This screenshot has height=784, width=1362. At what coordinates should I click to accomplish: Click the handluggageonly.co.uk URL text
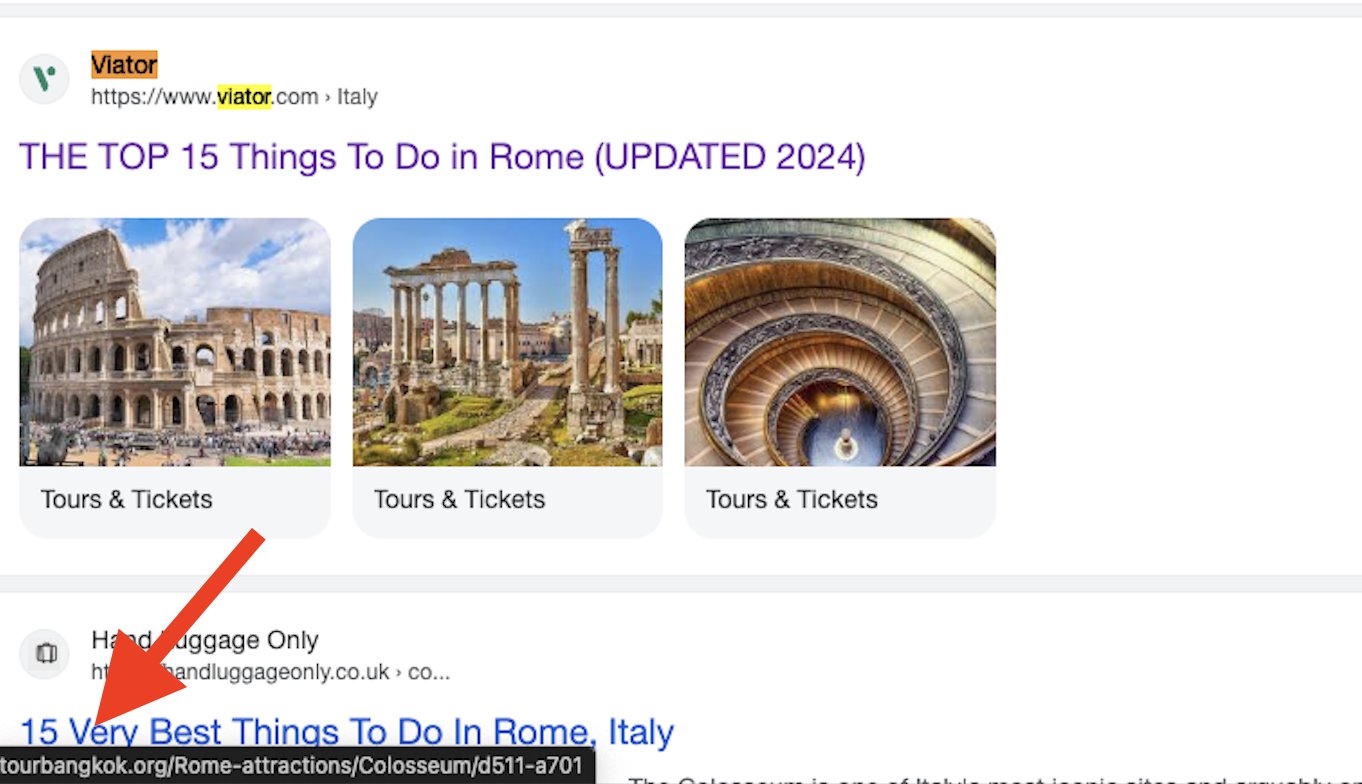point(290,672)
